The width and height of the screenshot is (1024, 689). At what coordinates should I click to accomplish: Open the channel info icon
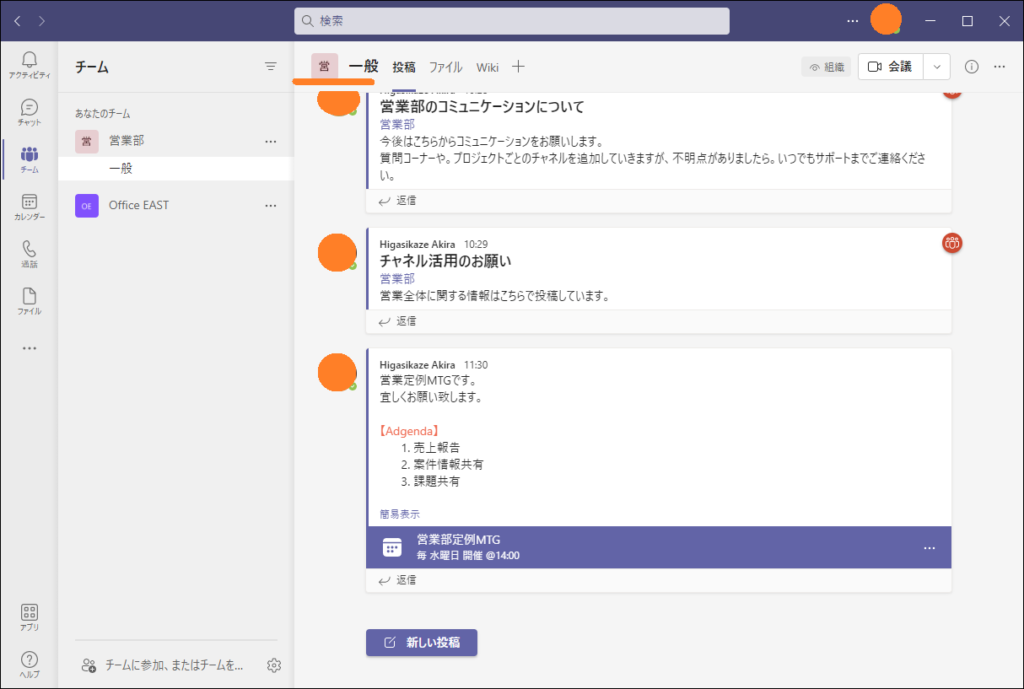pos(972,67)
